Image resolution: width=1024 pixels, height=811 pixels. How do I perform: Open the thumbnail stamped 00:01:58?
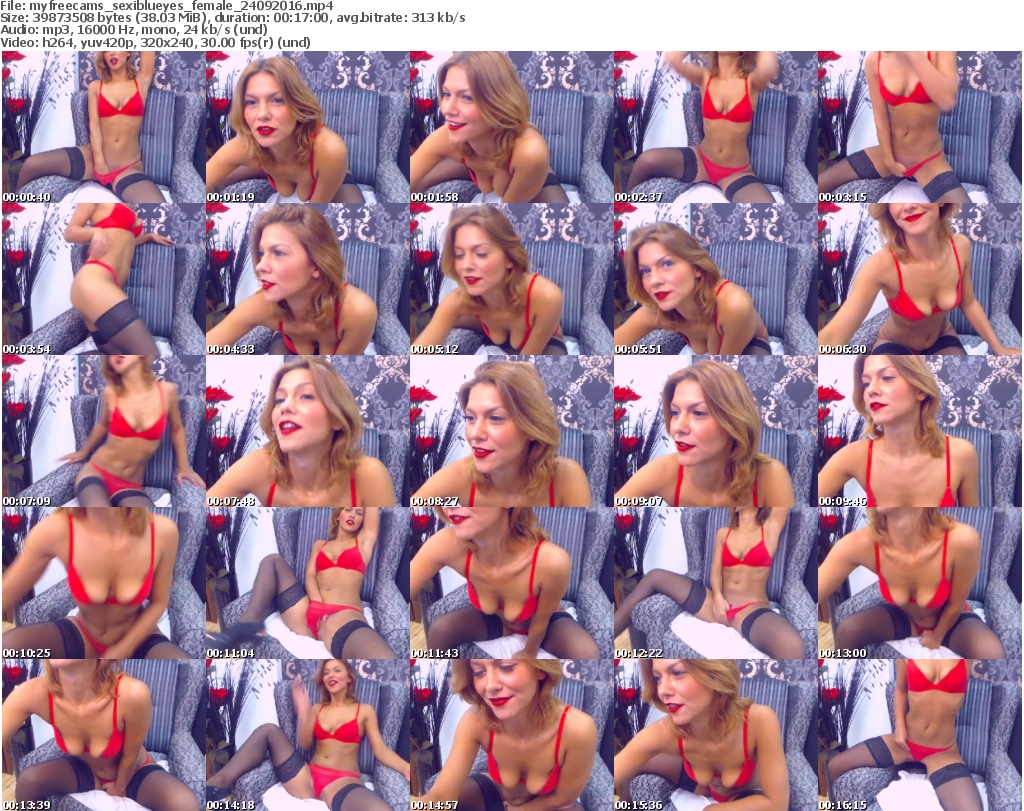pyautogui.click(x=511, y=127)
